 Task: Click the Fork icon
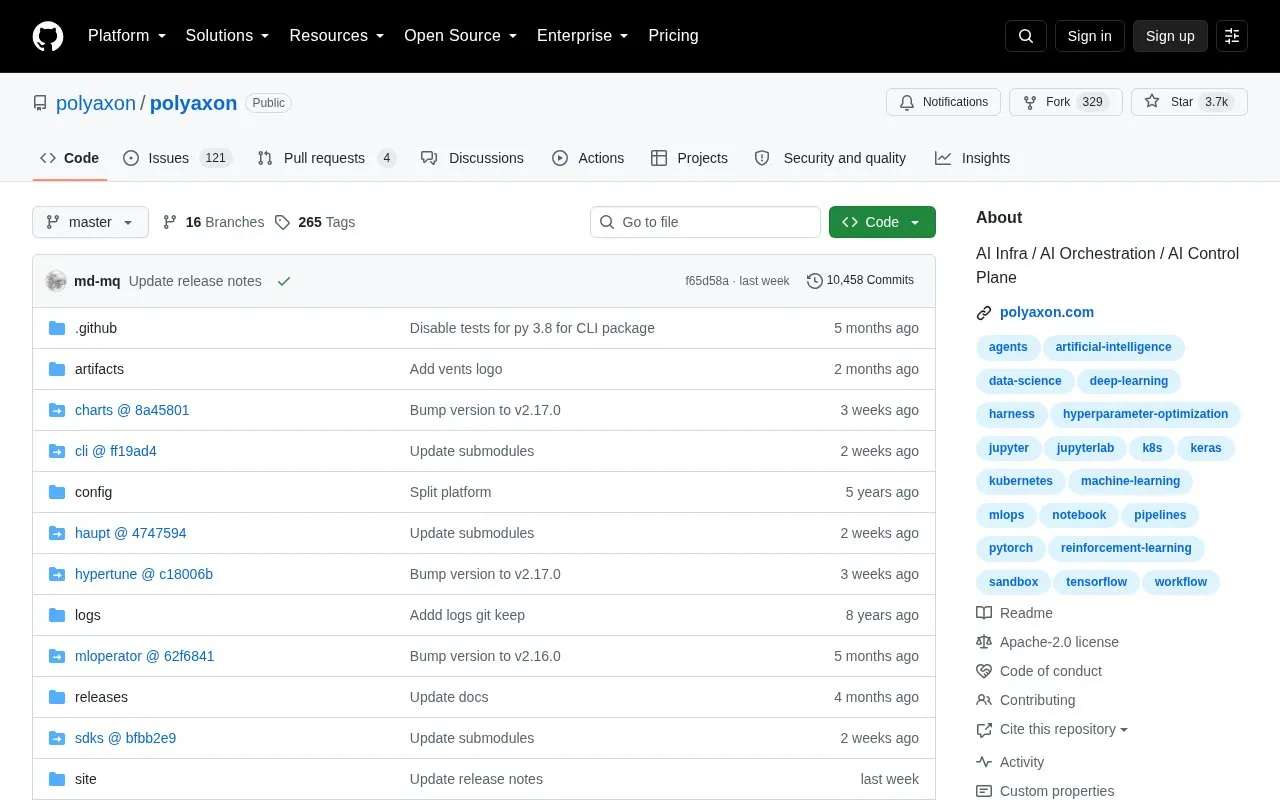click(1030, 102)
